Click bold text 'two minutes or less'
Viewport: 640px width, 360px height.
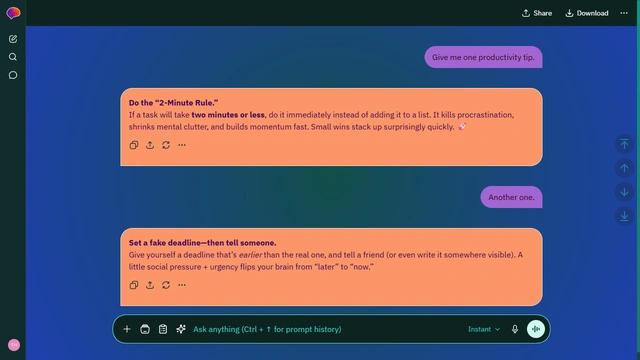tap(228, 115)
